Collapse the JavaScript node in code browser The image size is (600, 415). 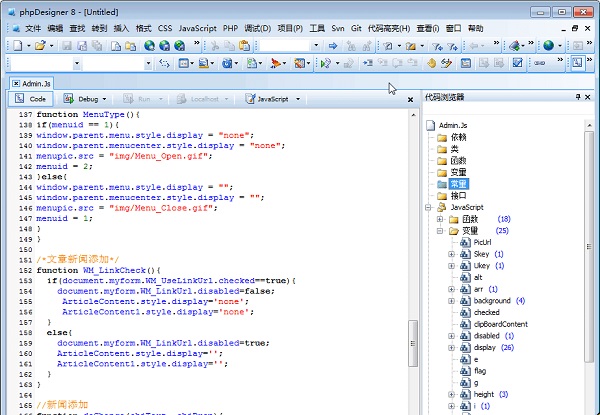[429, 207]
